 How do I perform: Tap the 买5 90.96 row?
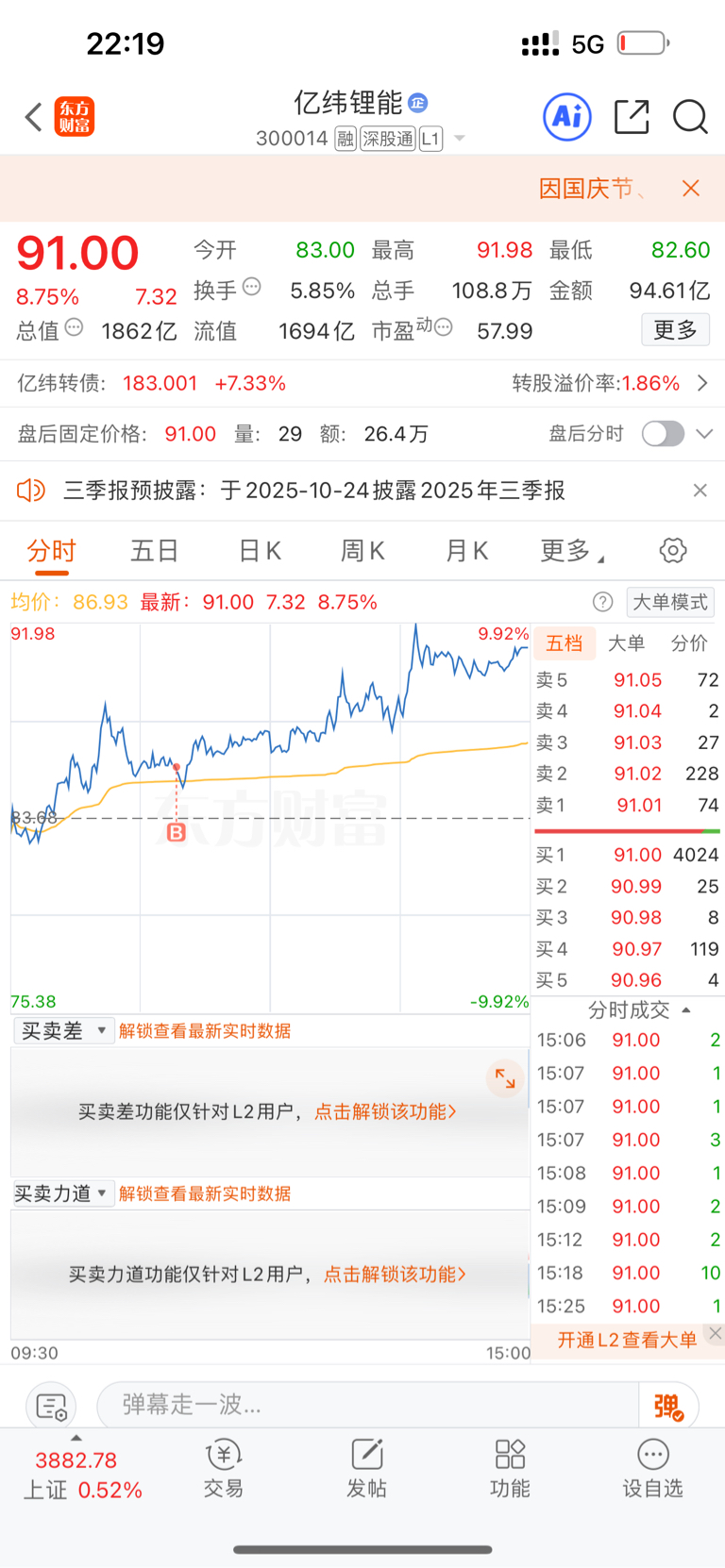(627, 980)
